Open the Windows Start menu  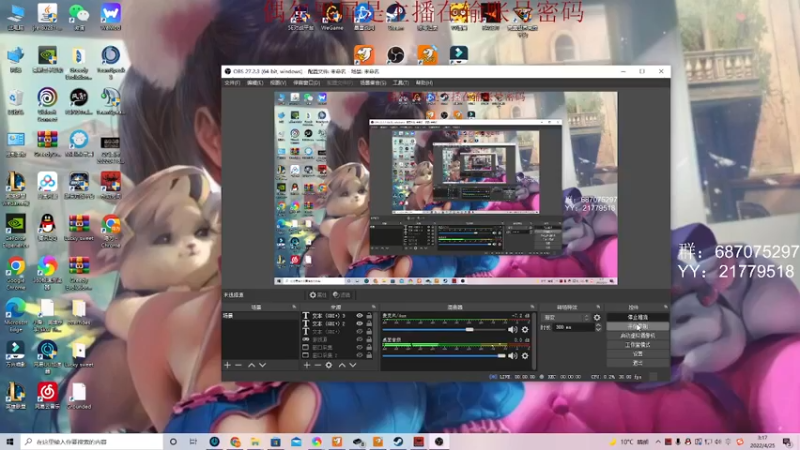click(10, 442)
